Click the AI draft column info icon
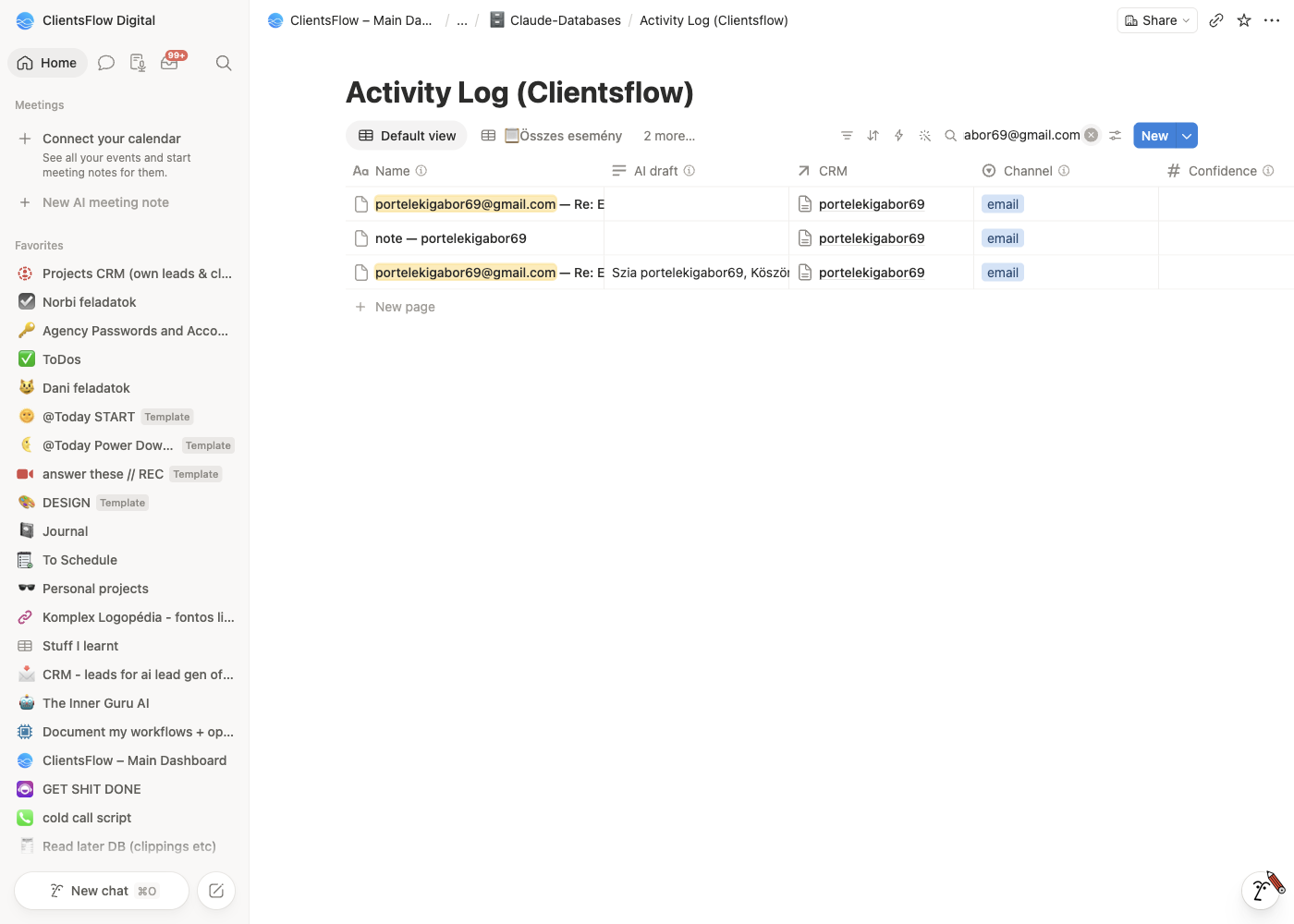This screenshot has width=1294, height=924. coord(690,171)
